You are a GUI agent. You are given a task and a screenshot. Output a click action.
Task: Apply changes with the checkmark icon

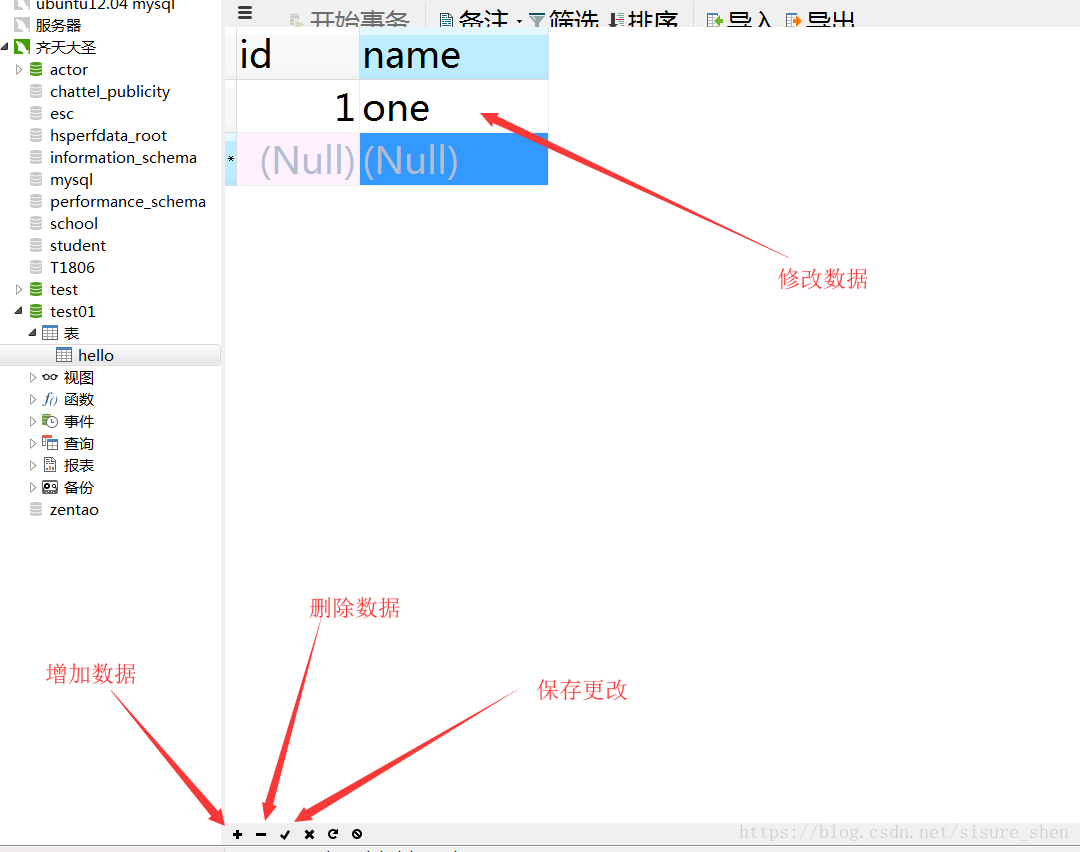coord(285,834)
